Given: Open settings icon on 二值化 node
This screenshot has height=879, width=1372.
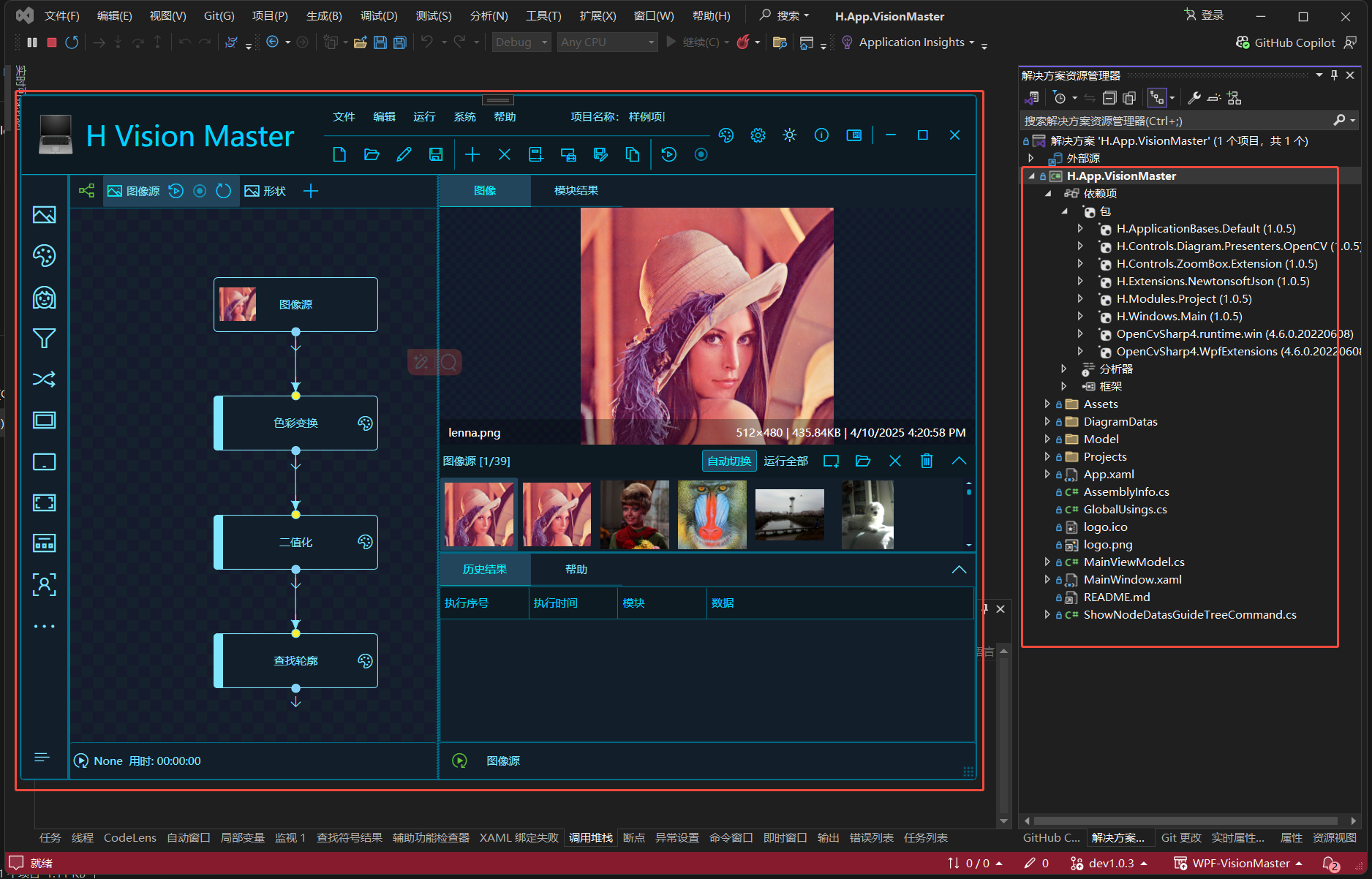Looking at the screenshot, I should [365, 542].
